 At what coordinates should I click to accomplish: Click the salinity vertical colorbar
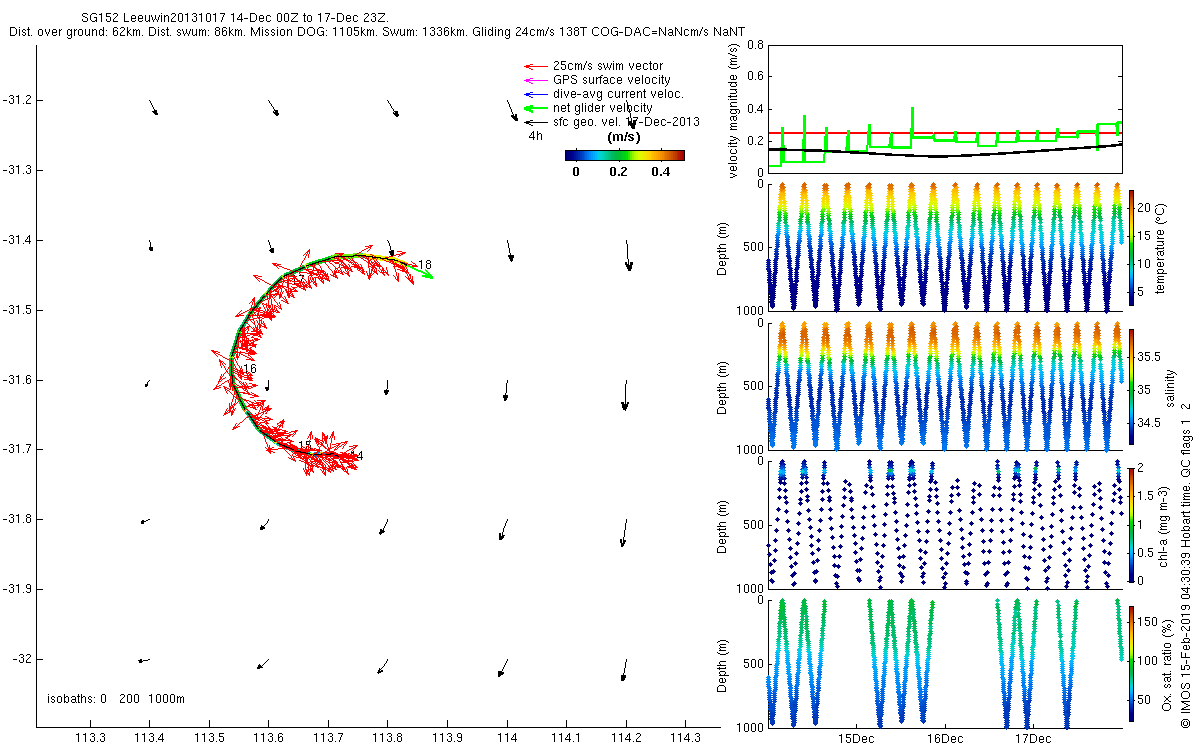[1132, 386]
